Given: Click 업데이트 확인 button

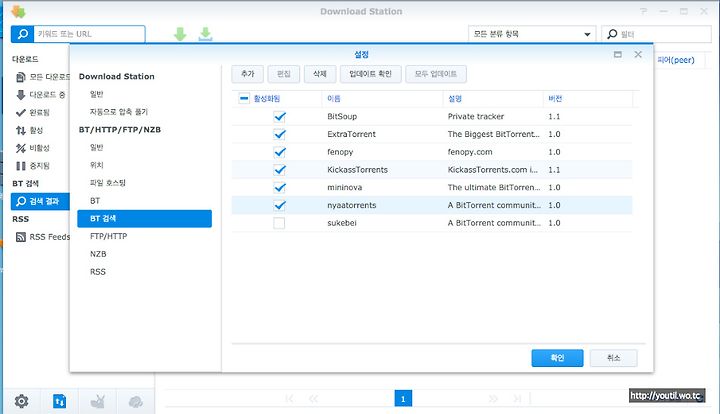Looking at the screenshot, I should [x=371, y=74].
